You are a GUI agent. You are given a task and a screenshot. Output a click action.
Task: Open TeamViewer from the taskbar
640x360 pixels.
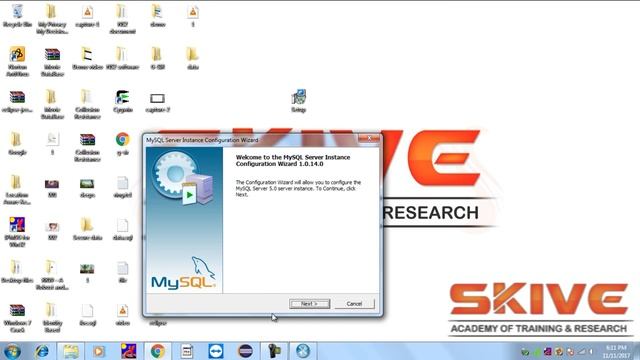tap(216, 351)
